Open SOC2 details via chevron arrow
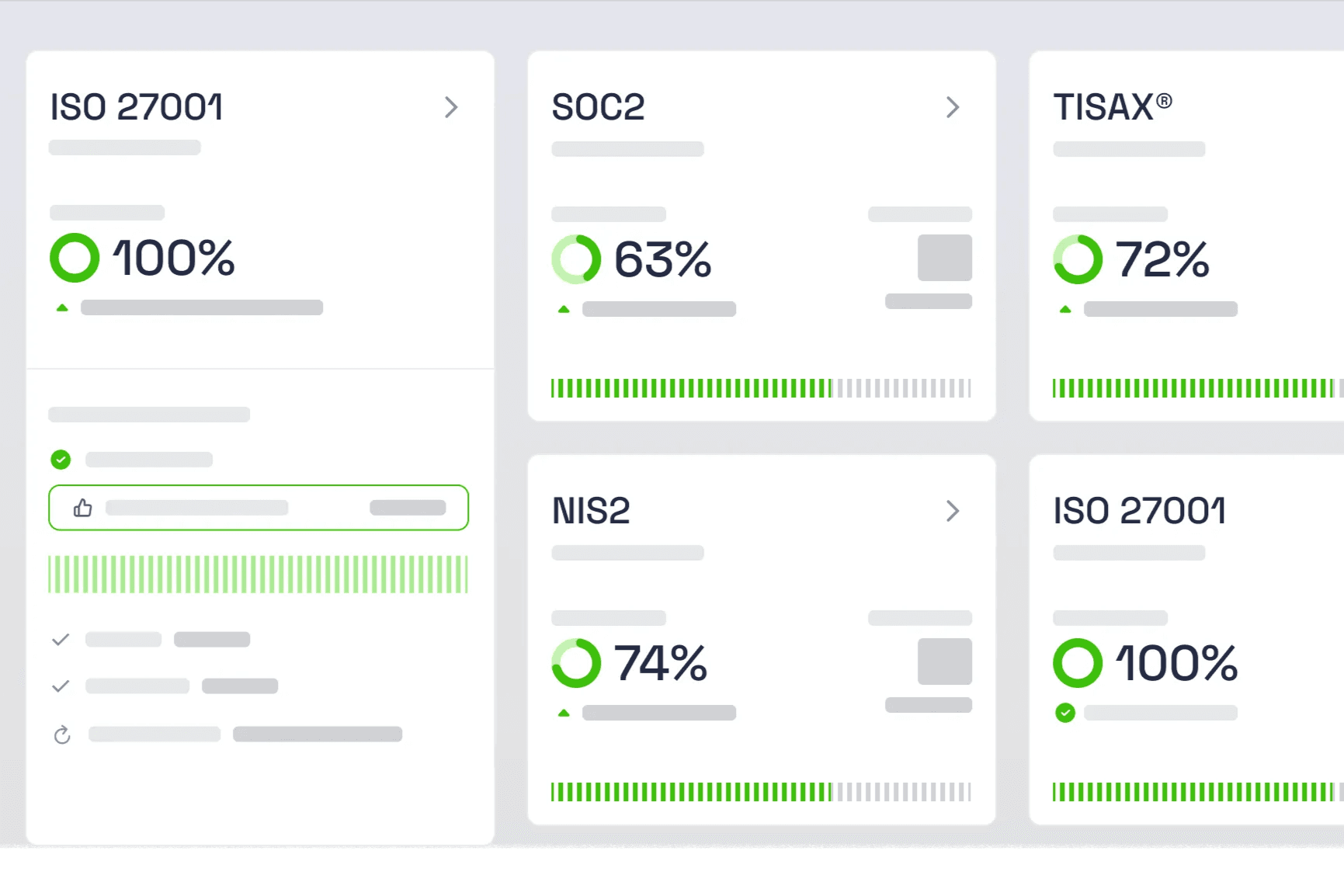This screenshot has height=896, width=1344. pos(953,107)
